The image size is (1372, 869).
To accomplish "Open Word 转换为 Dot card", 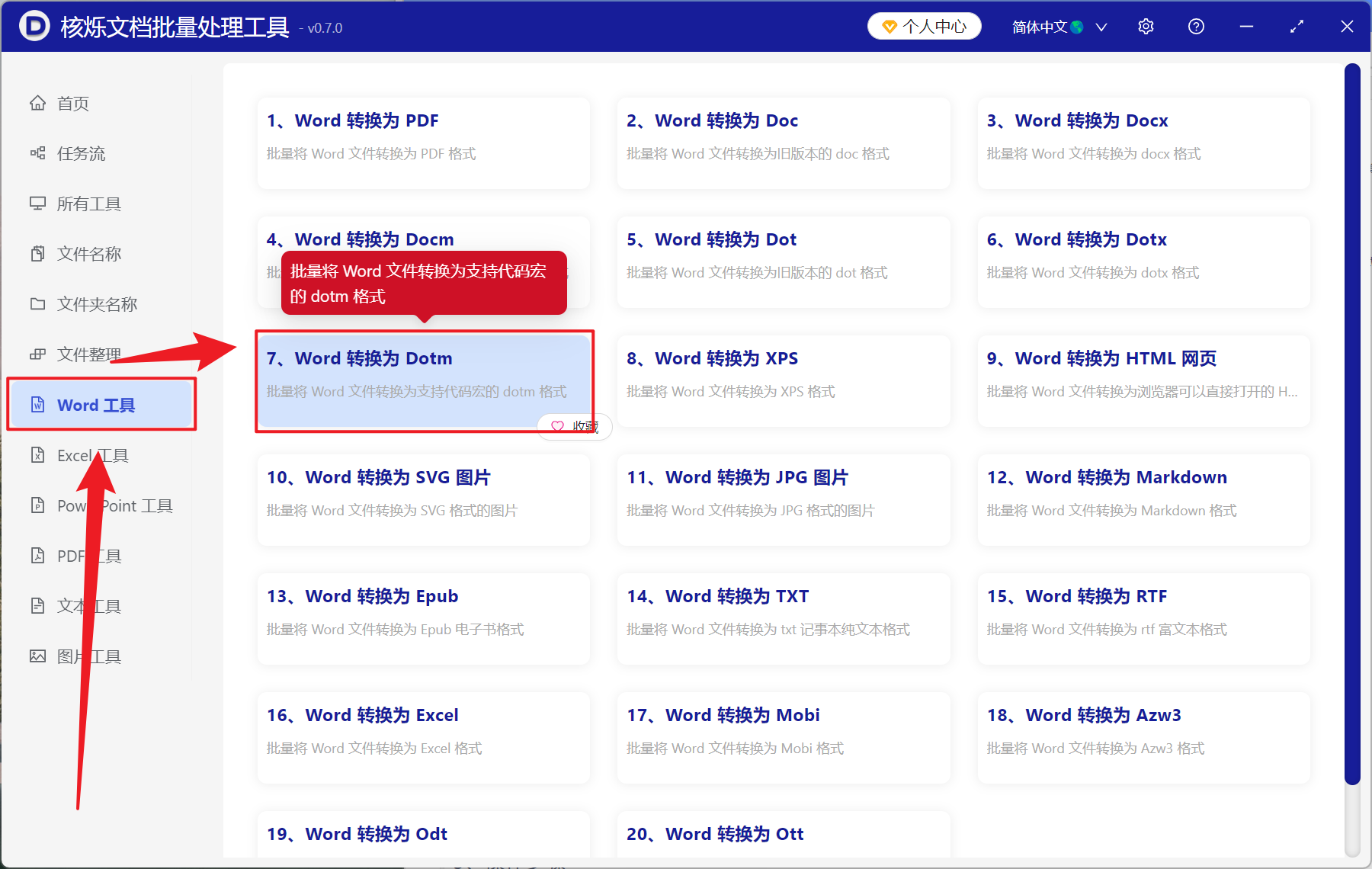I will point(784,262).
